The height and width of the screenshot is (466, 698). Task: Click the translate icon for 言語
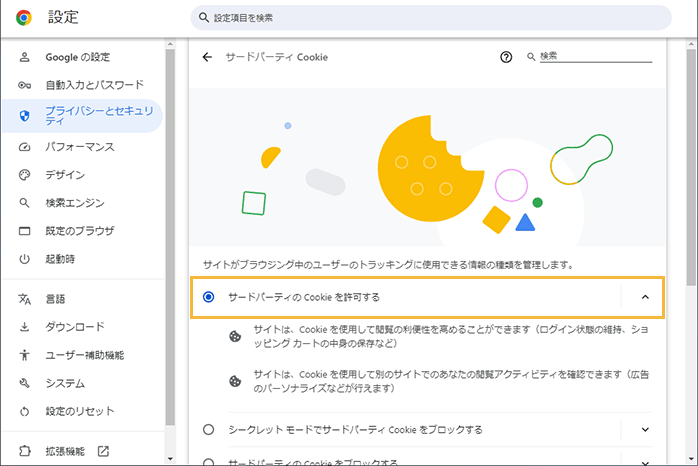tap(24, 299)
